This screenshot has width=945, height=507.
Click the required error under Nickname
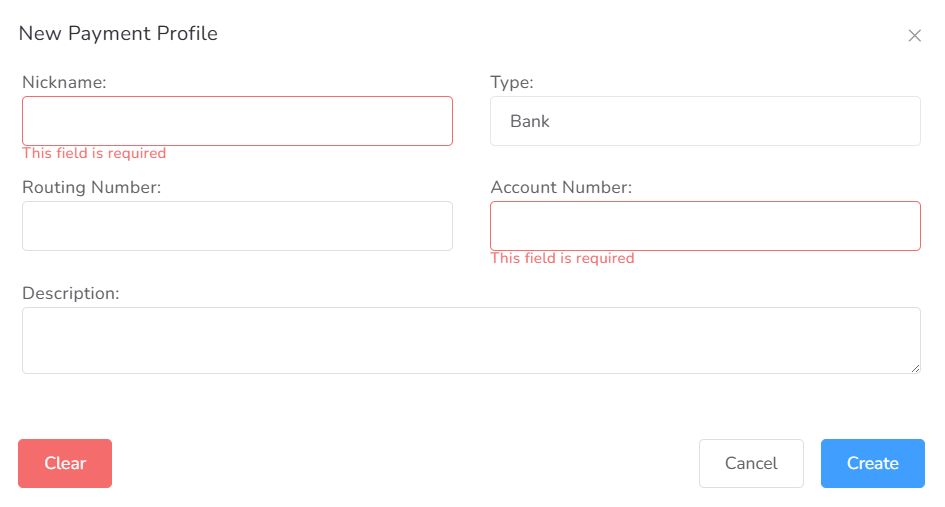pyautogui.click(x=94, y=153)
